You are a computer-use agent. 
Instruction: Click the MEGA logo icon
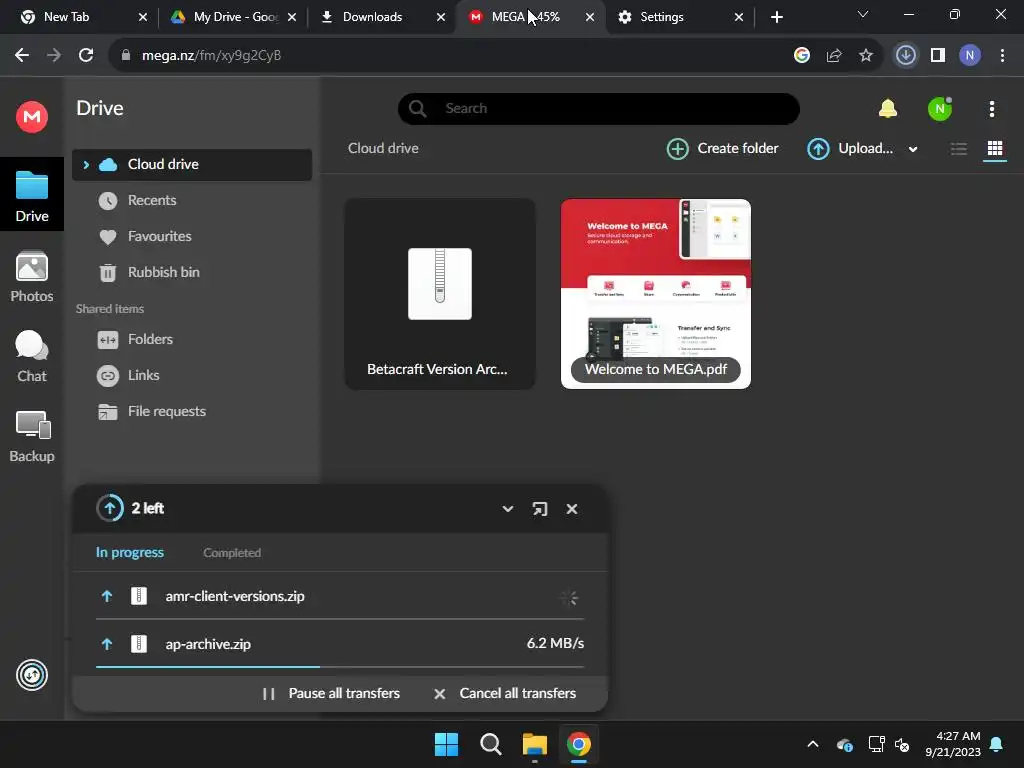(x=31, y=117)
